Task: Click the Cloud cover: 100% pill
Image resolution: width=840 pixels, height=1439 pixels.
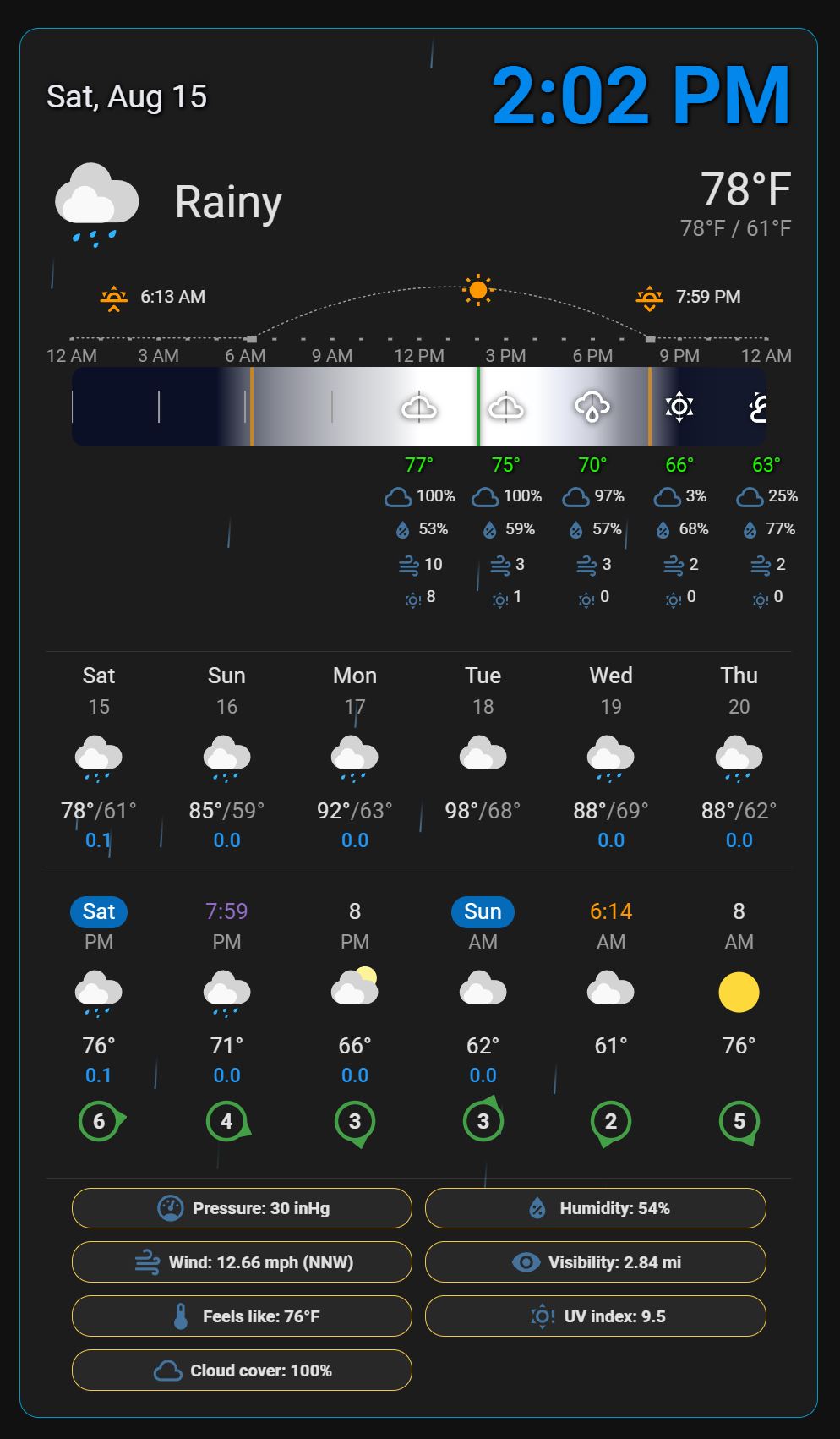Action: tap(242, 1371)
